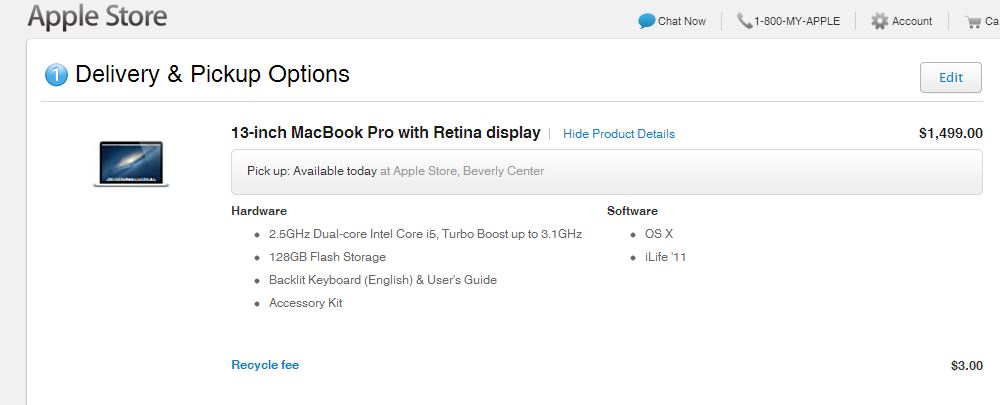Click the phone handset icon
Screen dimensions: 1000x405
744,21
